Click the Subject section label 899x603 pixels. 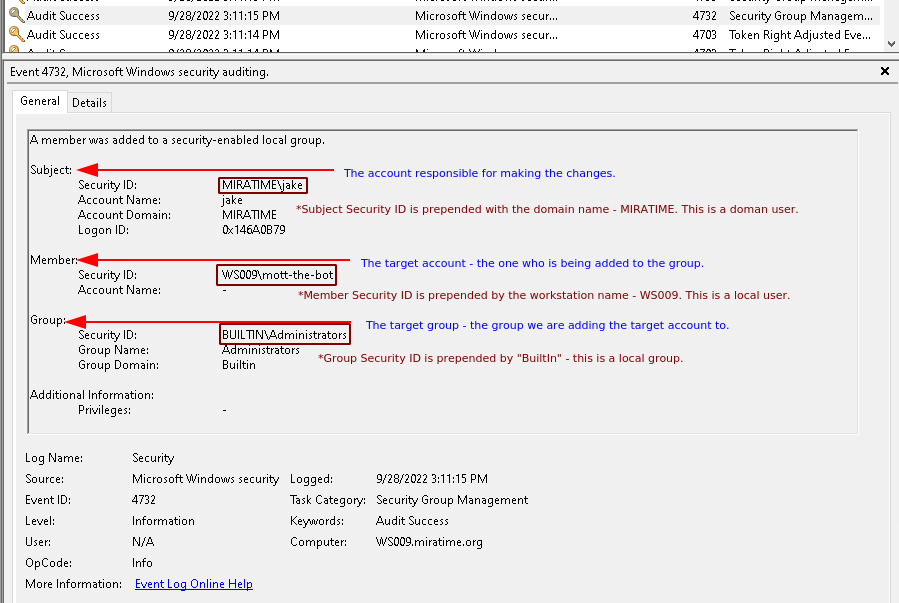[51, 170]
